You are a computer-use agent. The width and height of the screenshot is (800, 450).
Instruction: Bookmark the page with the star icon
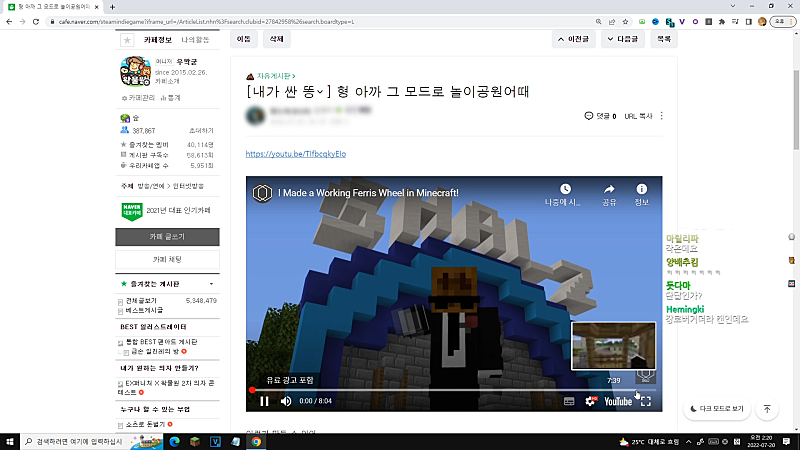coord(625,22)
